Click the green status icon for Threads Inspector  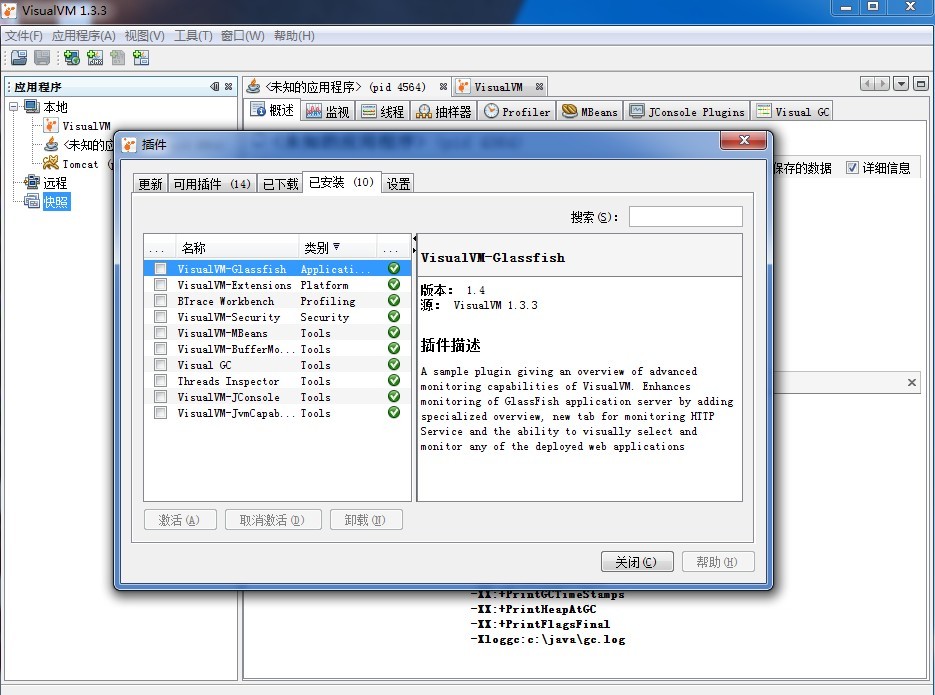(394, 380)
